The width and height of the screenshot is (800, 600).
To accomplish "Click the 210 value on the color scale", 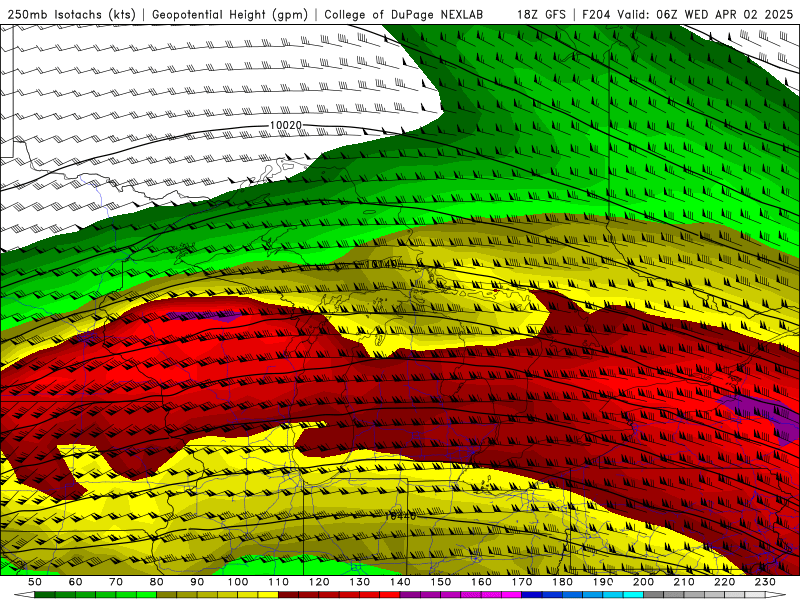I will (x=685, y=582).
